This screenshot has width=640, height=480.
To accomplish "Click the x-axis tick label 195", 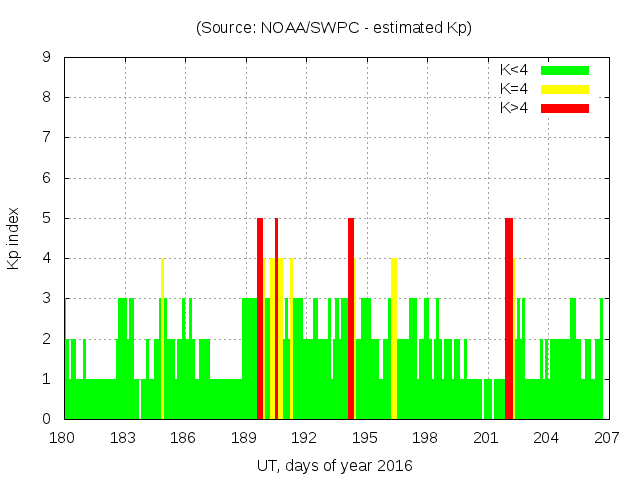I will click(x=365, y=438).
